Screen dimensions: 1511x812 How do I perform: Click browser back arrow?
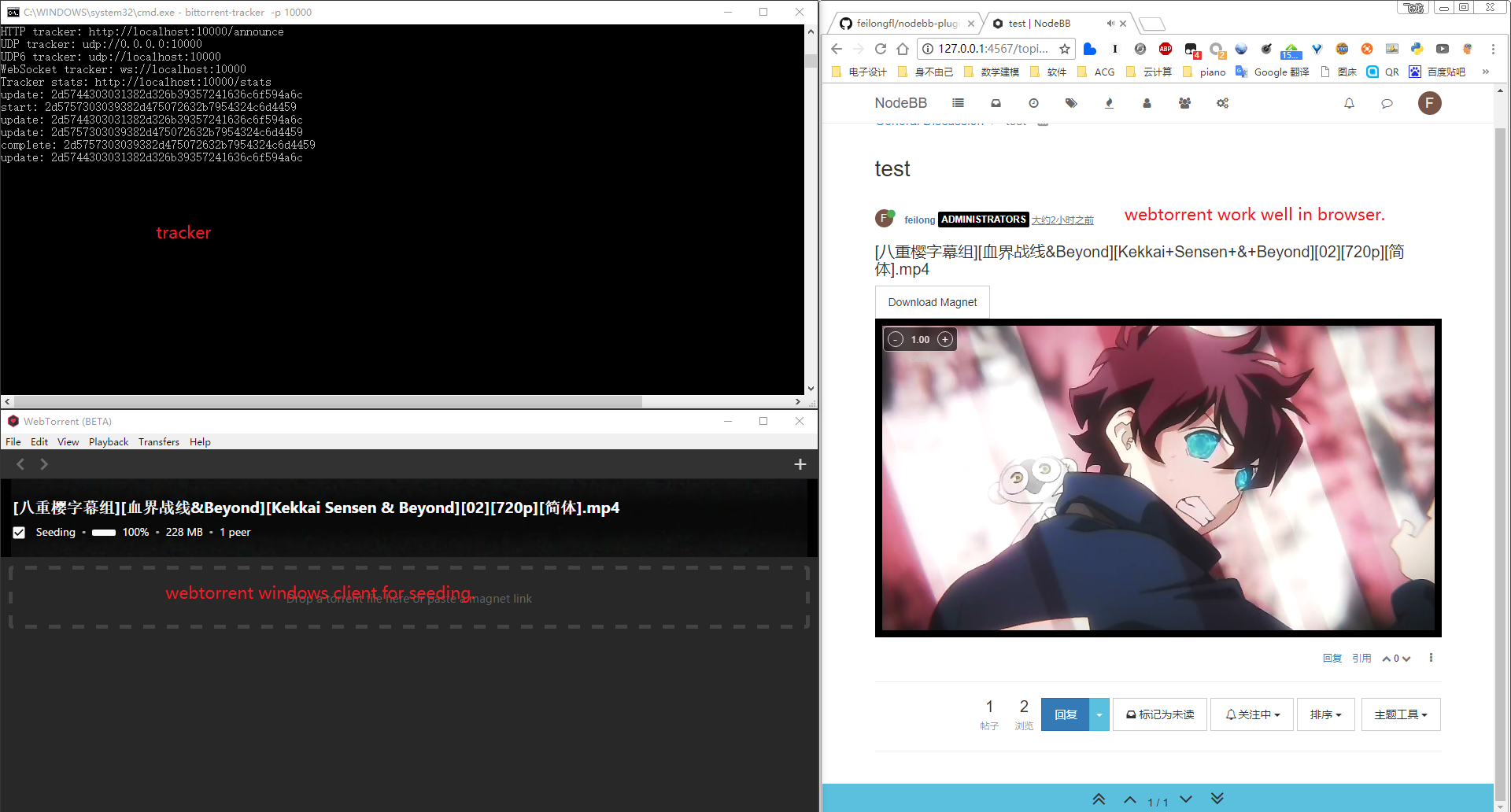point(837,49)
